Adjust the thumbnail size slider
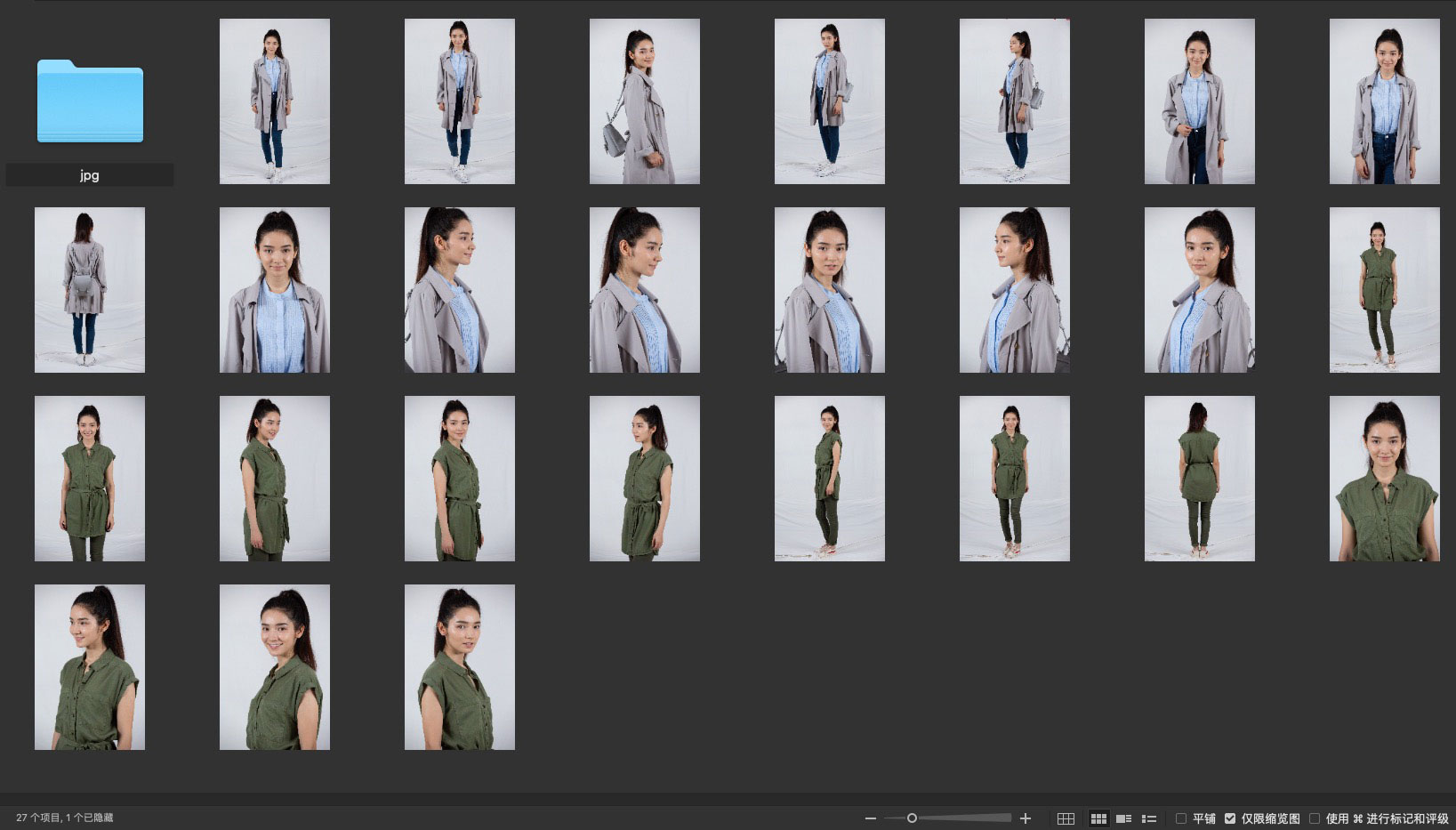The width and height of the screenshot is (1456, 830). pyautogui.click(x=912, y=818)
